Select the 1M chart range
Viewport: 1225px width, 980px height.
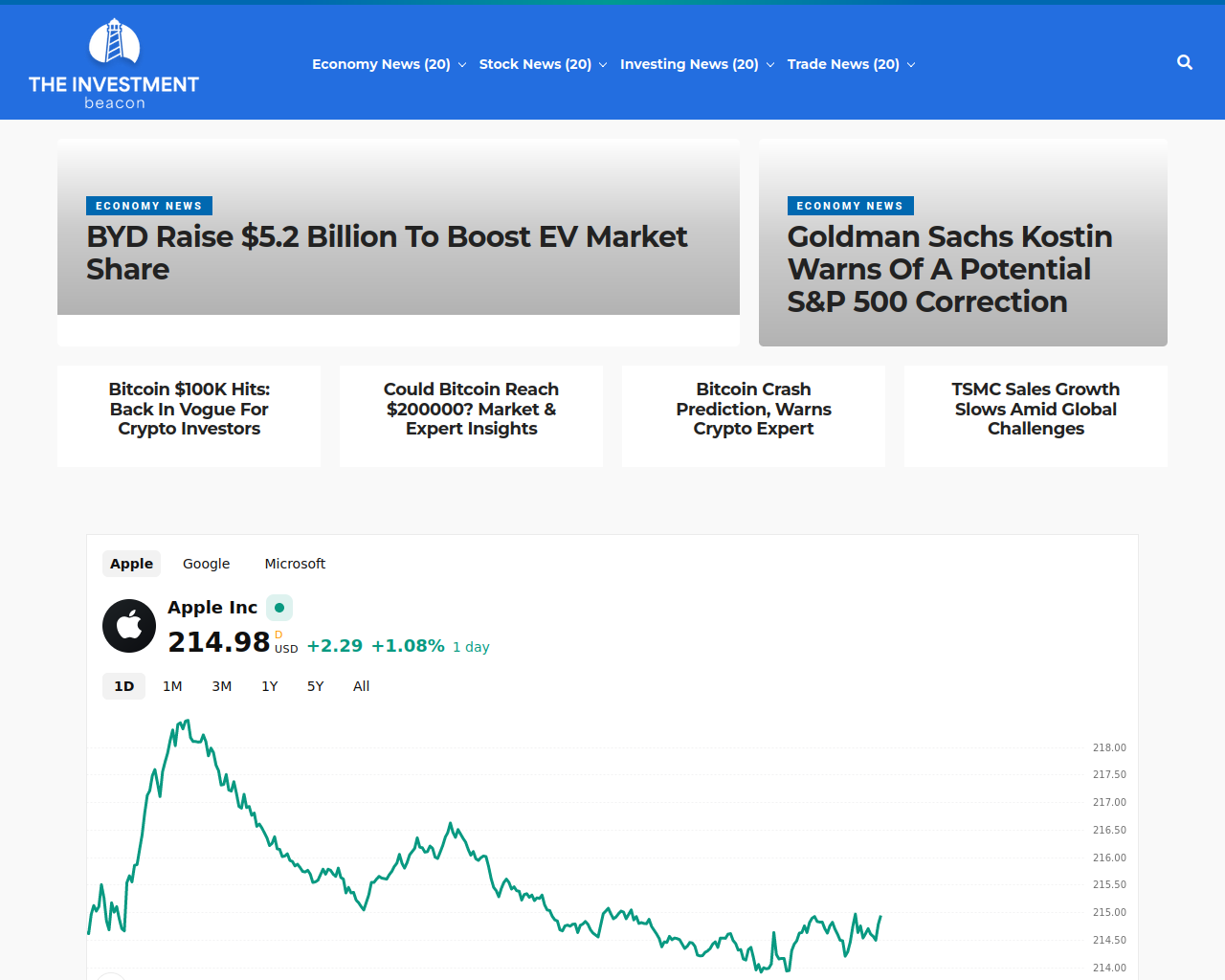pyautogui.click(x=172, y=686)
